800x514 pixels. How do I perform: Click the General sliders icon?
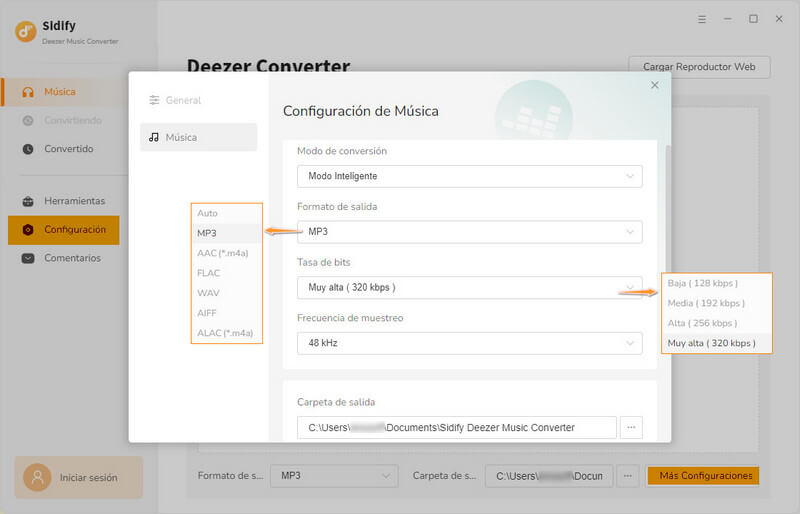154,100
